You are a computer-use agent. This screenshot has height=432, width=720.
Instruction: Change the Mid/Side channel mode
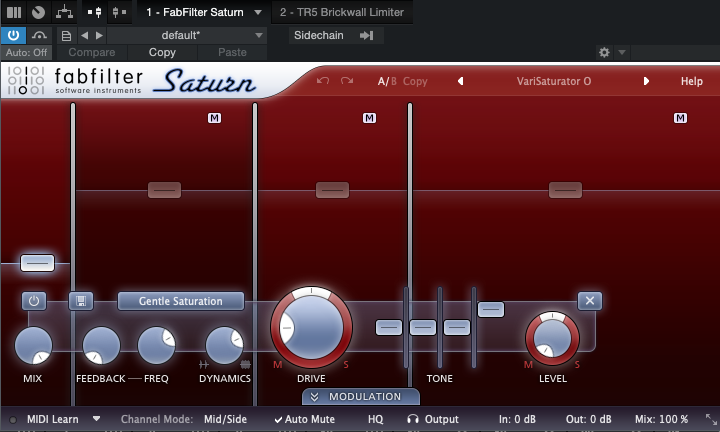click(225, 419)
